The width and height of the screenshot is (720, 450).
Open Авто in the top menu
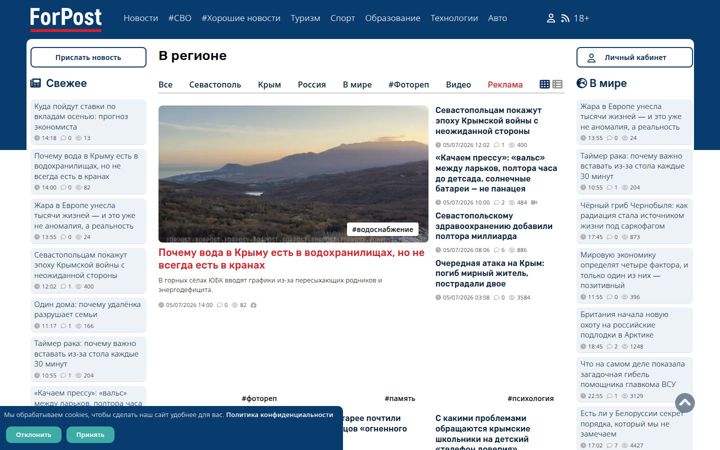click(x=497, y=18)
